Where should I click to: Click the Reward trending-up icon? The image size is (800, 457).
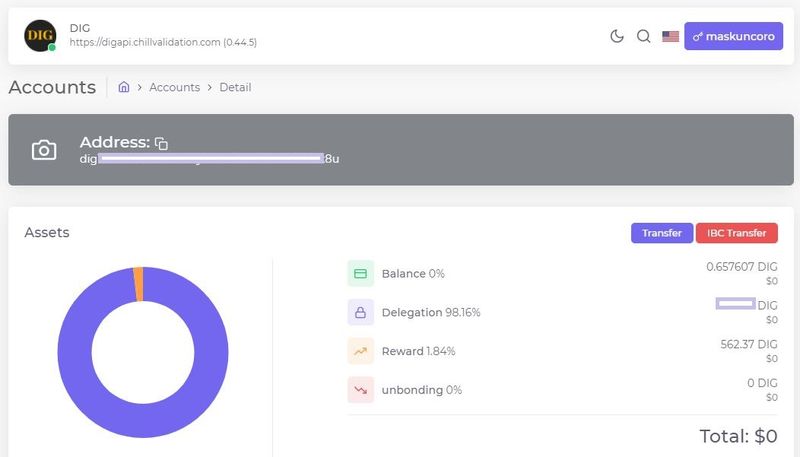[360, 351]
